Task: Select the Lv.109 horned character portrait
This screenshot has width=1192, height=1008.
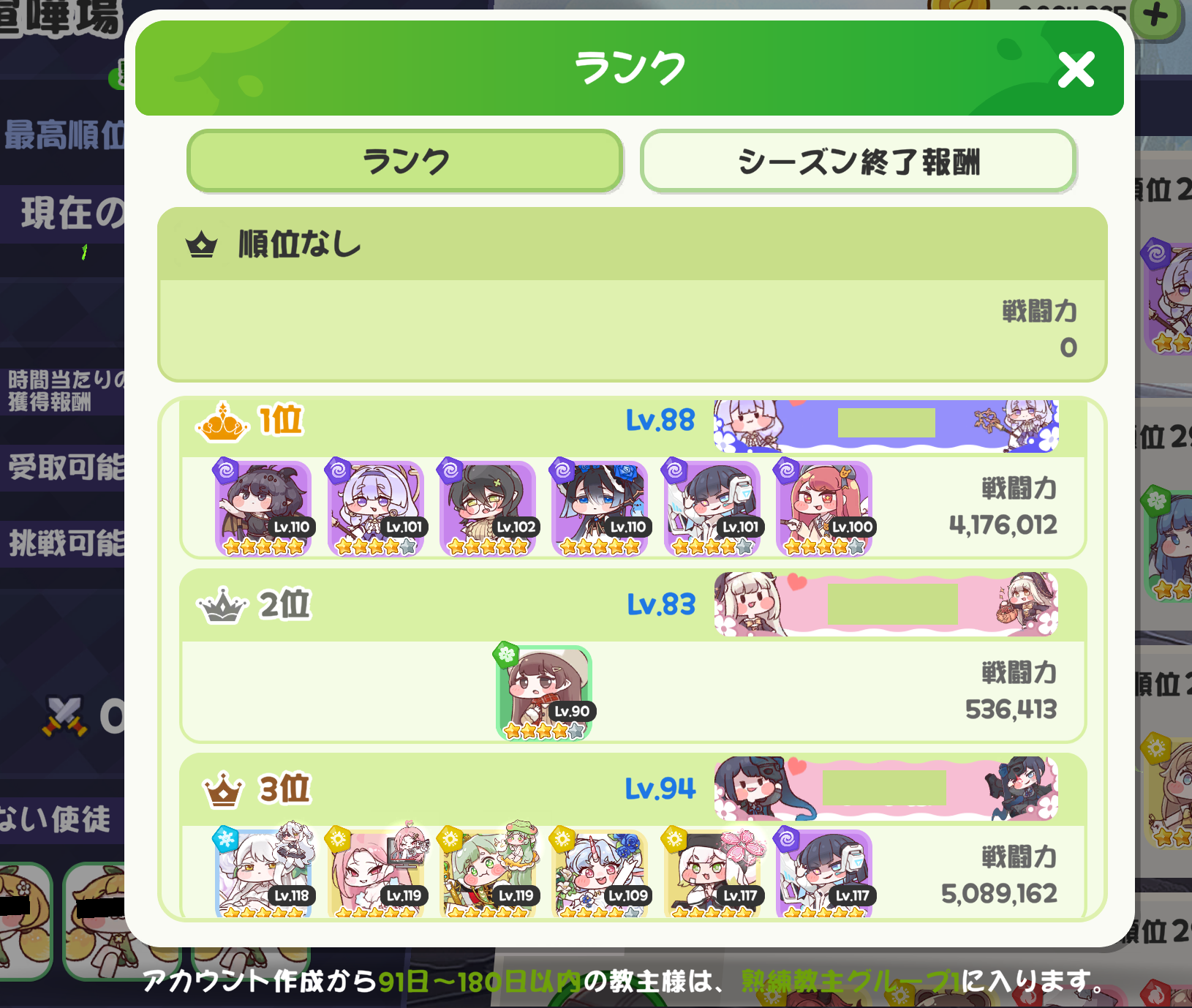Action: click(600, 872)
